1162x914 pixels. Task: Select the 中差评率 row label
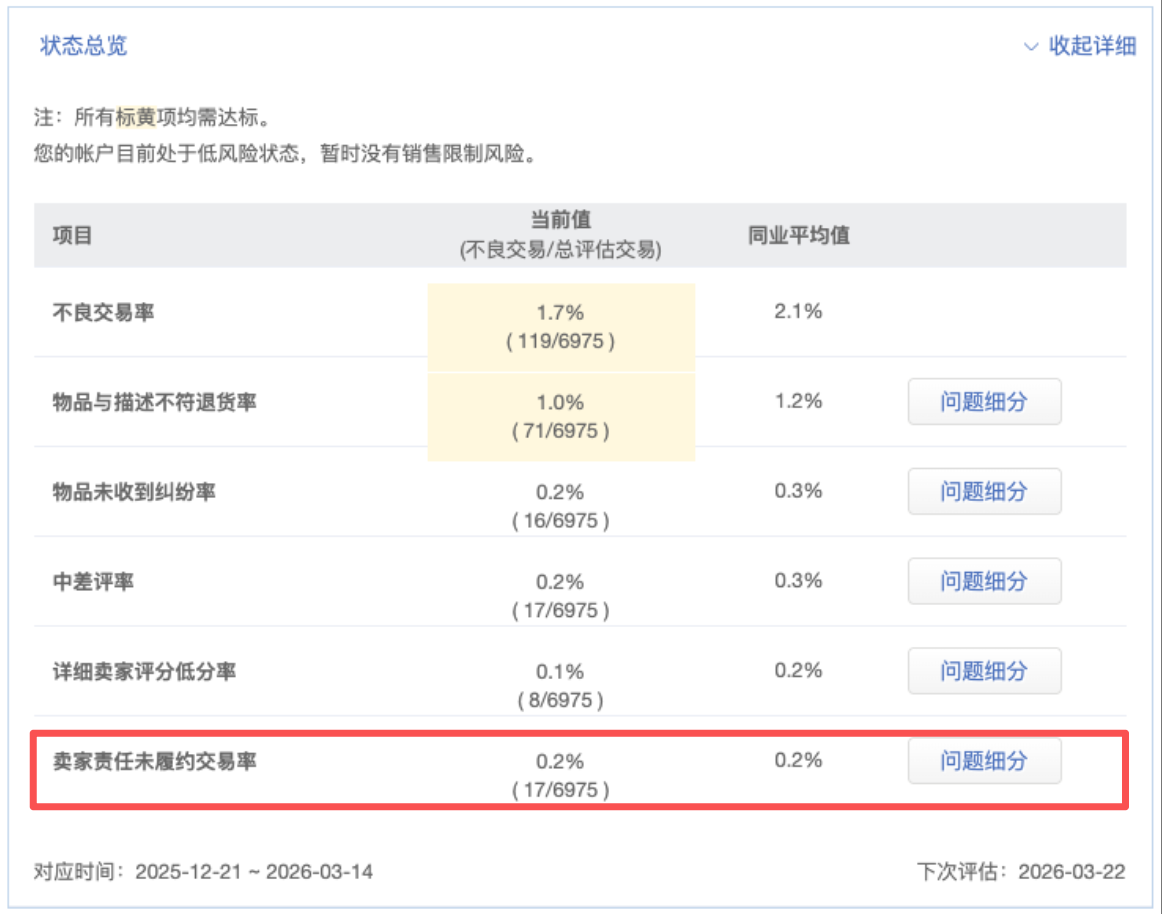[x=93, y=582]
